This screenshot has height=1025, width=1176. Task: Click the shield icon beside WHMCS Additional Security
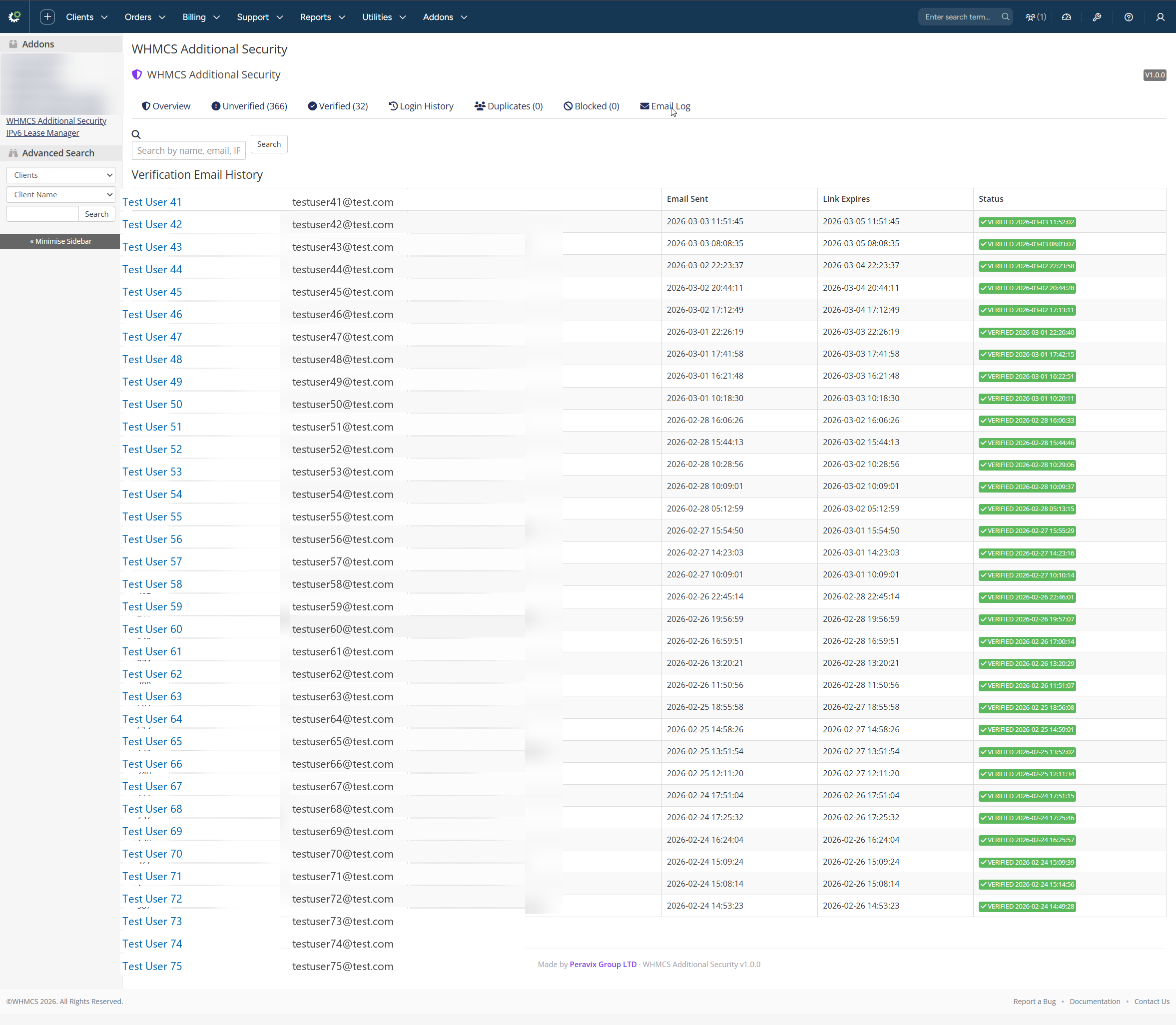click(x=137, y=74)
